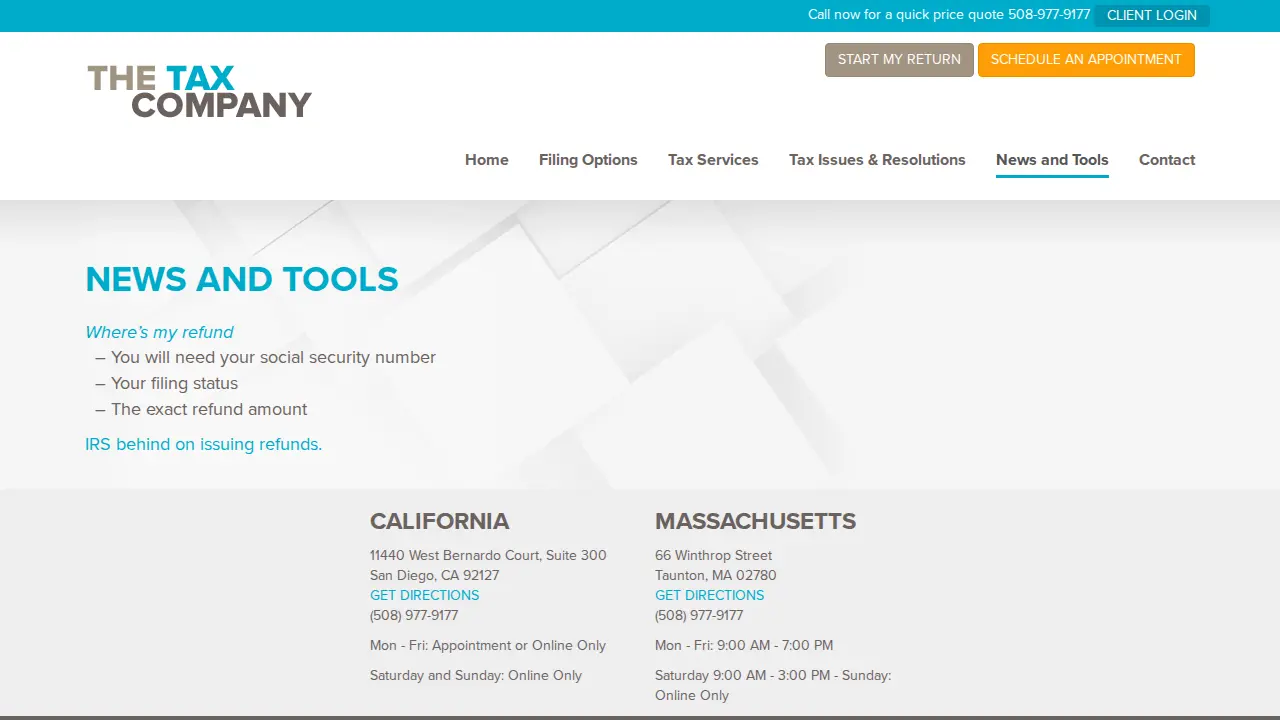Click Mon - Fri: 9:00 AM - 7:00 PM hours
The image size is (1280, 720).
click(744, 645)
